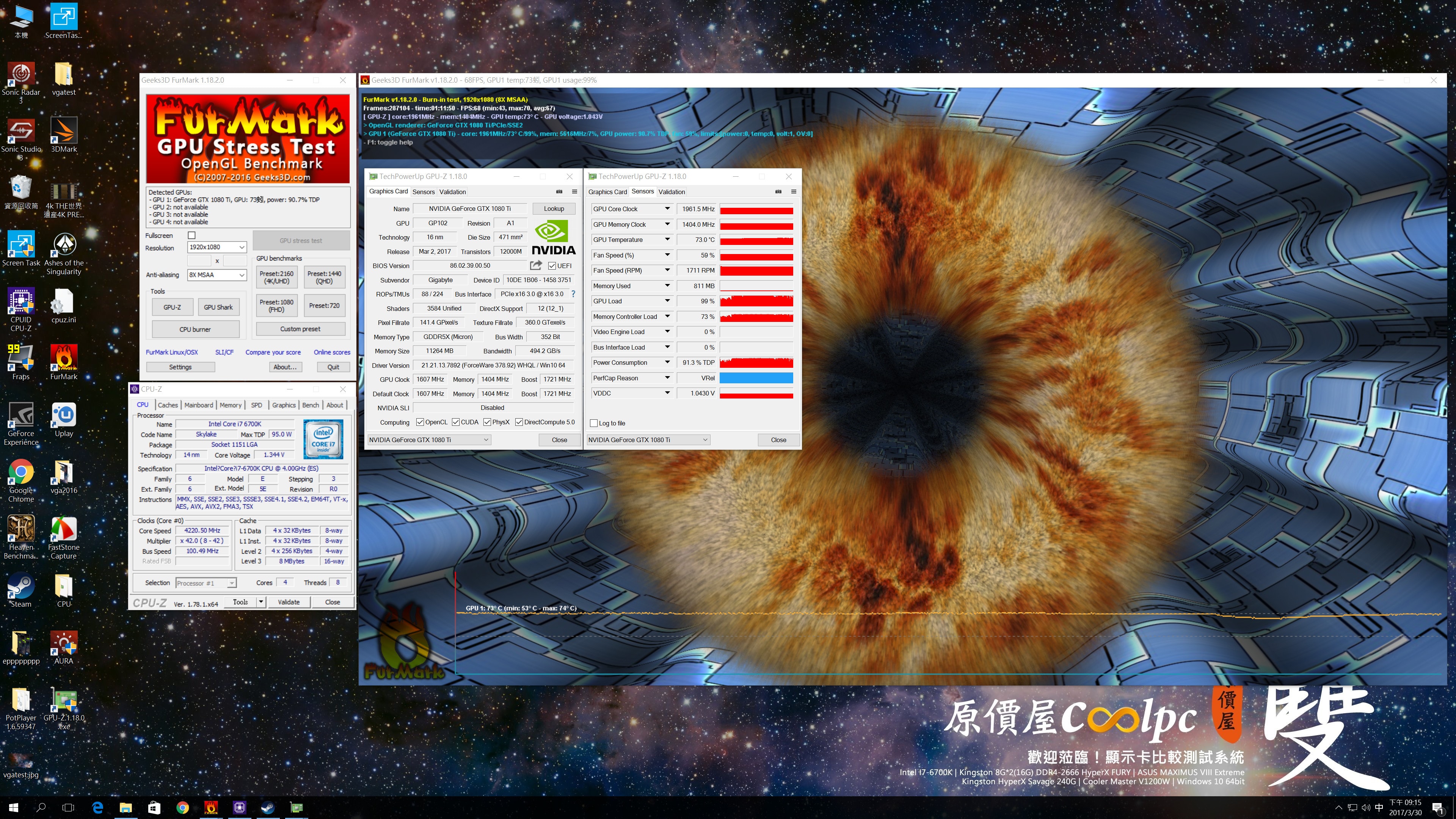Click the custom resolution width input field

(199, 260)
